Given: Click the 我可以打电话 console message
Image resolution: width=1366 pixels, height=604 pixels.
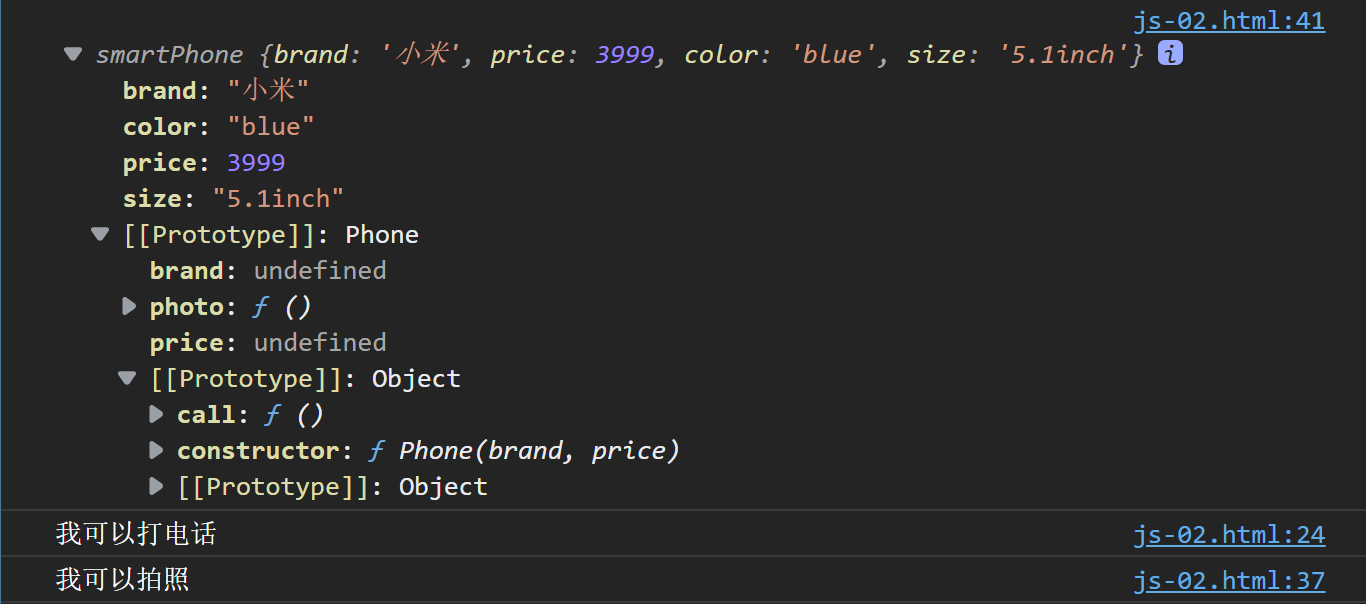Looking at the screenshot, I should point(136,534).
